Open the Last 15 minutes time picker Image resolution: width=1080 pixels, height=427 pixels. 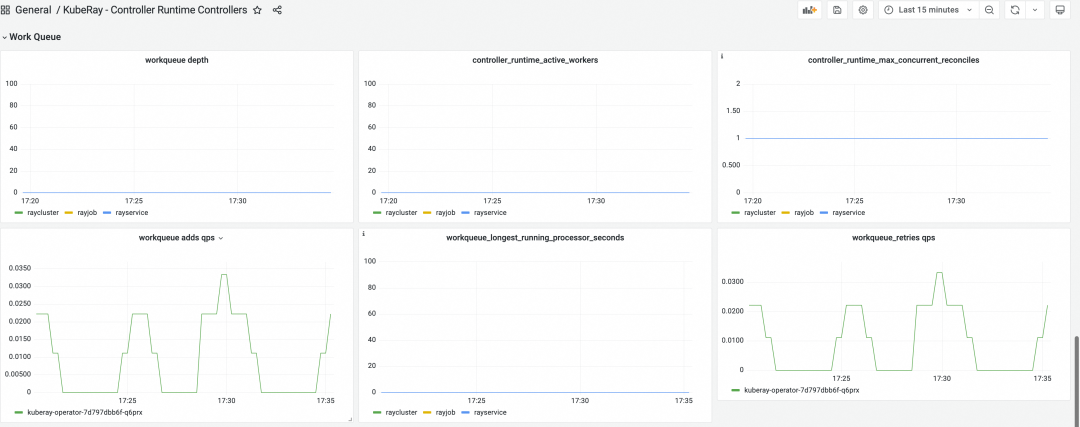[x=921, y=10]
